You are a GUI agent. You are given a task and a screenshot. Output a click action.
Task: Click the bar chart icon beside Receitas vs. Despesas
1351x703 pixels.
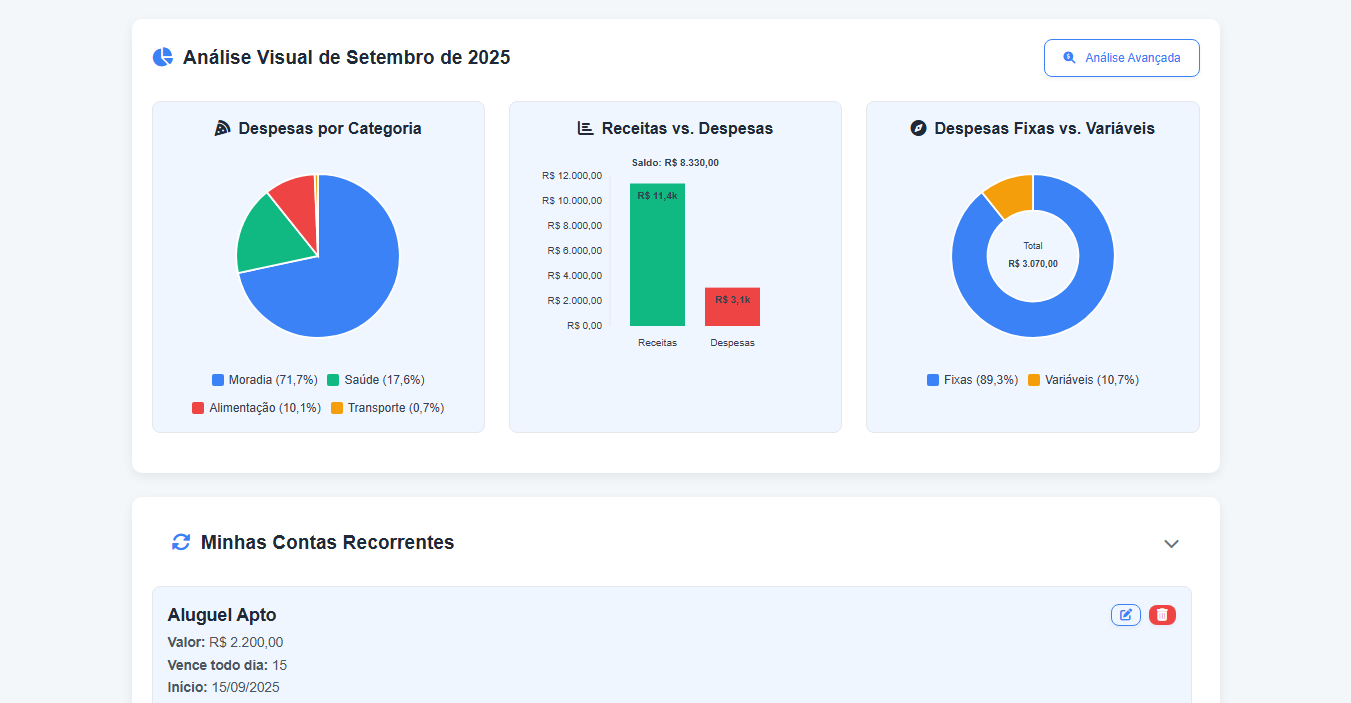pyautogui.click(x=586, y=129)
